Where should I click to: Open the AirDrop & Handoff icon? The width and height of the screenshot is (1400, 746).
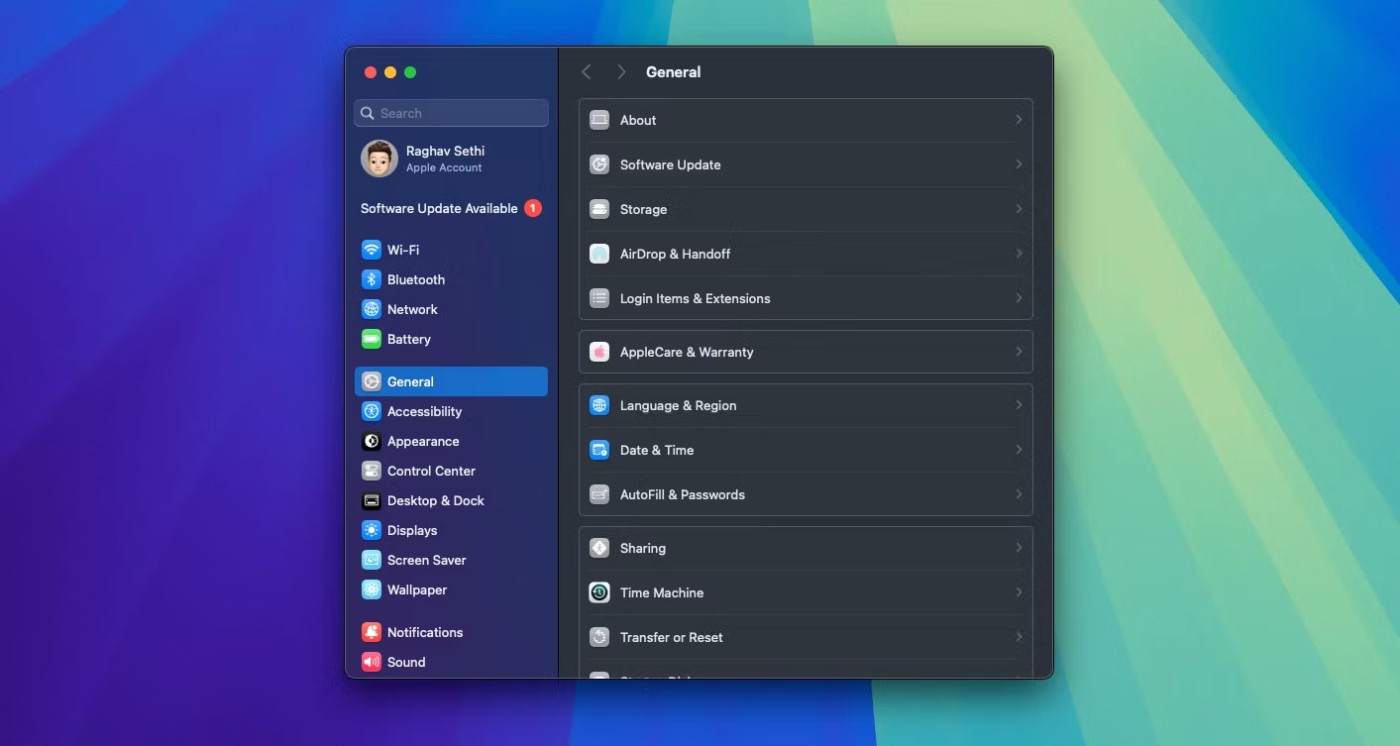tap(599, 254)
